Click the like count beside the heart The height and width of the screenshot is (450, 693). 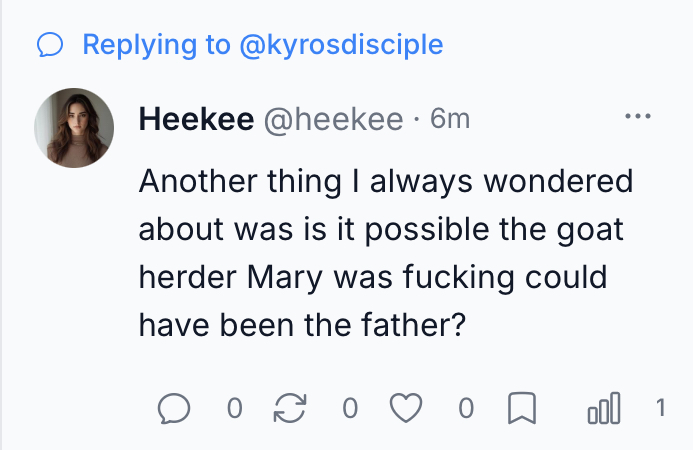(465, 408)
